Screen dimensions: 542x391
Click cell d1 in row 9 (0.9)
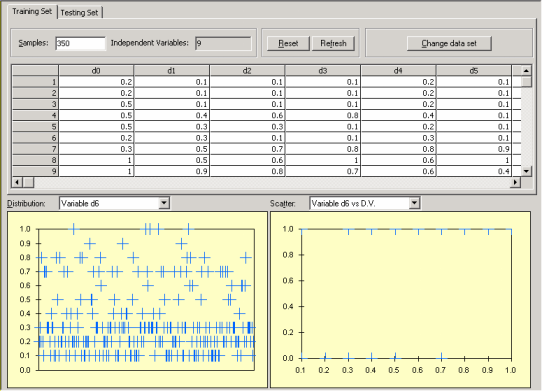[x=171, y=171]
